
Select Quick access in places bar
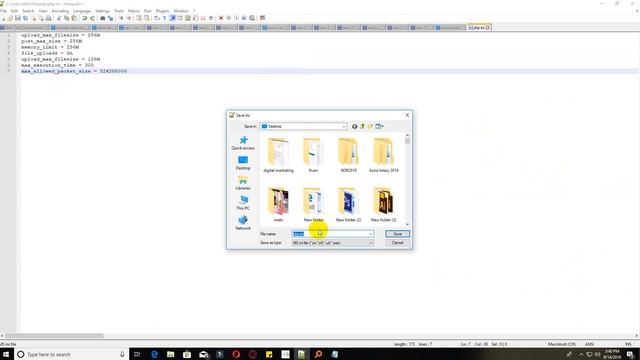click(x=243, y=143)
